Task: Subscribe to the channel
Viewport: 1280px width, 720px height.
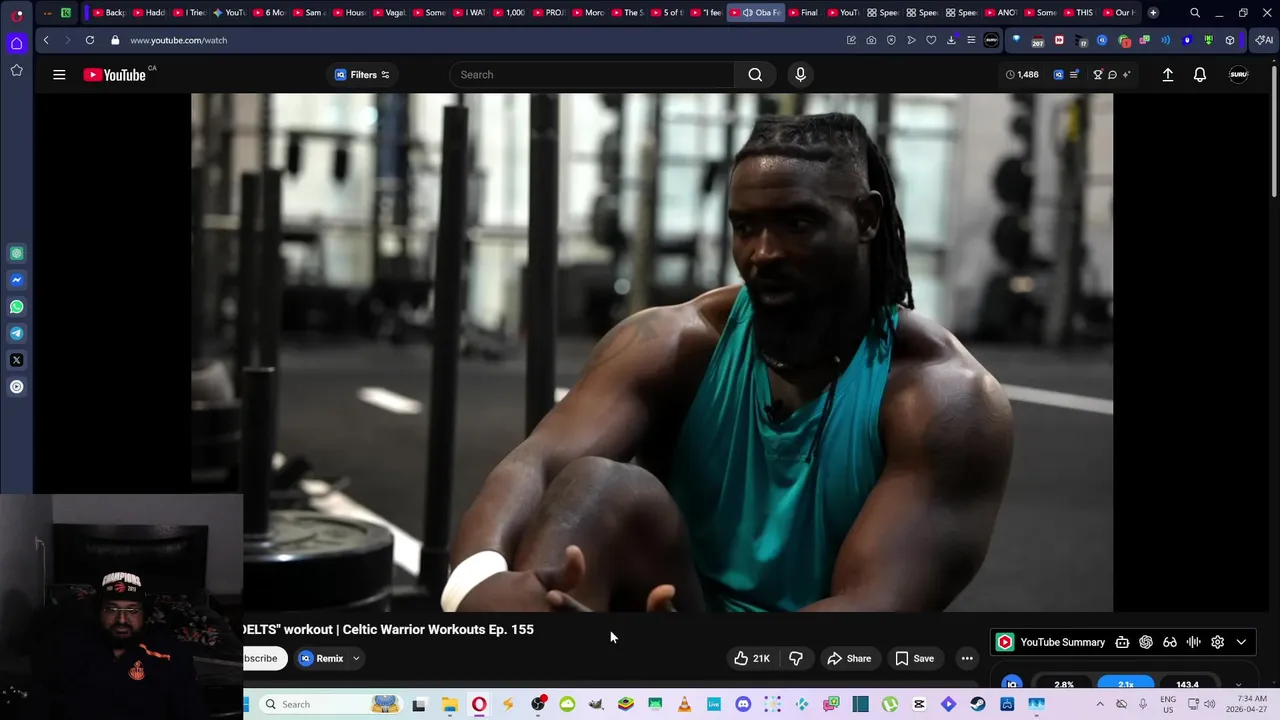Action: point(264,658)
